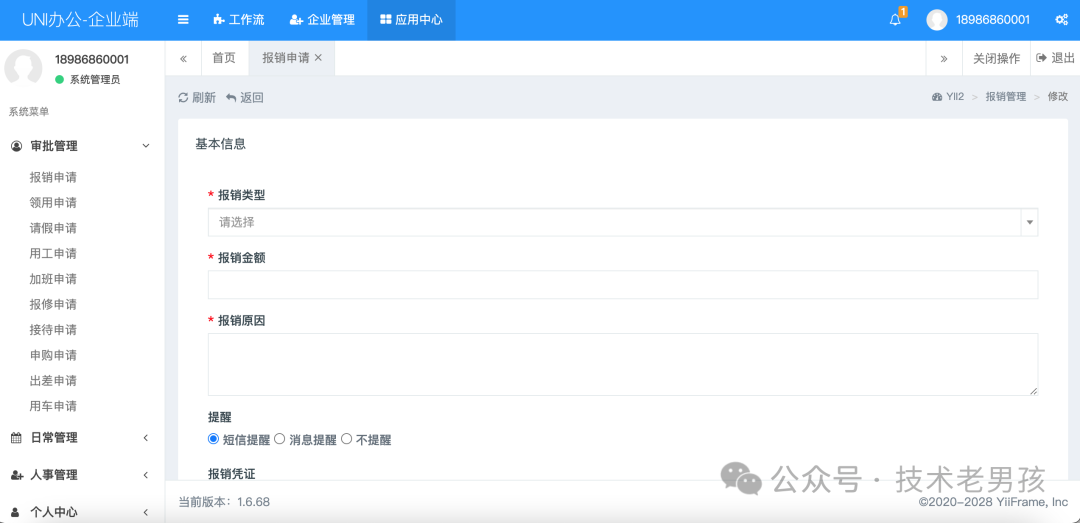Viewport: 1080px width, 523px height.
Task: Open the notification bell icon
Action: point(895,19)
